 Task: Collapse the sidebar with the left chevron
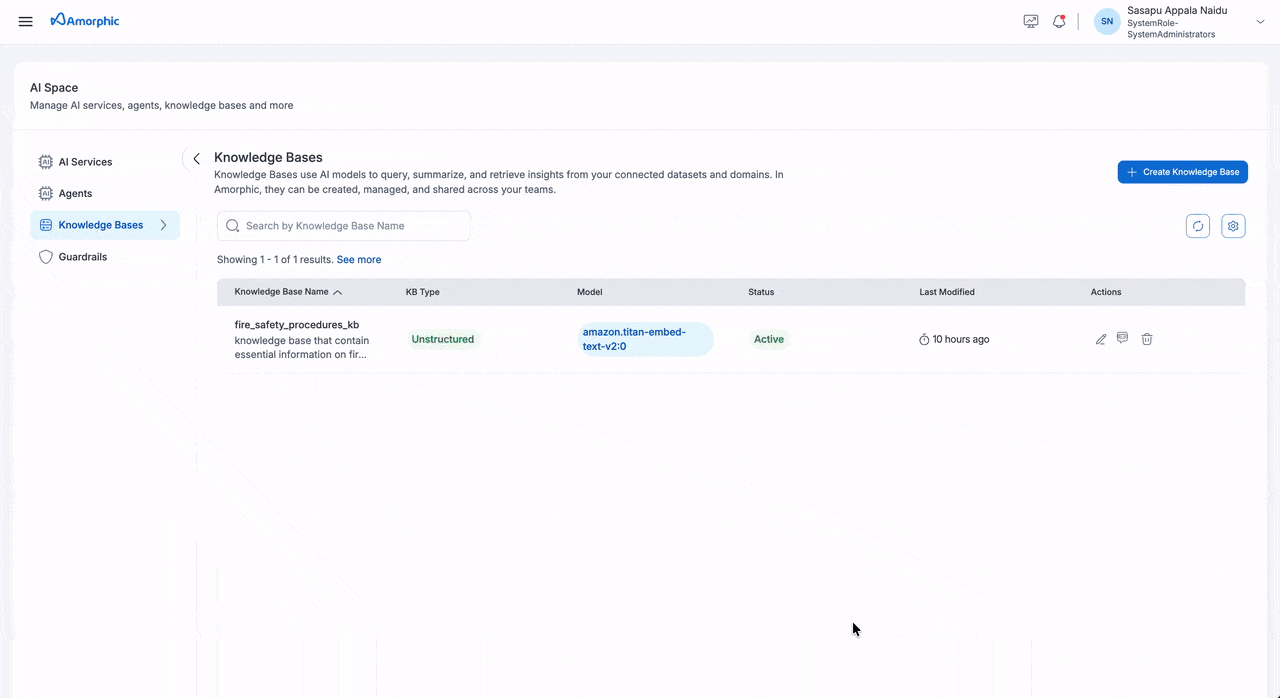pyautogui.click(x=196, y=158)
